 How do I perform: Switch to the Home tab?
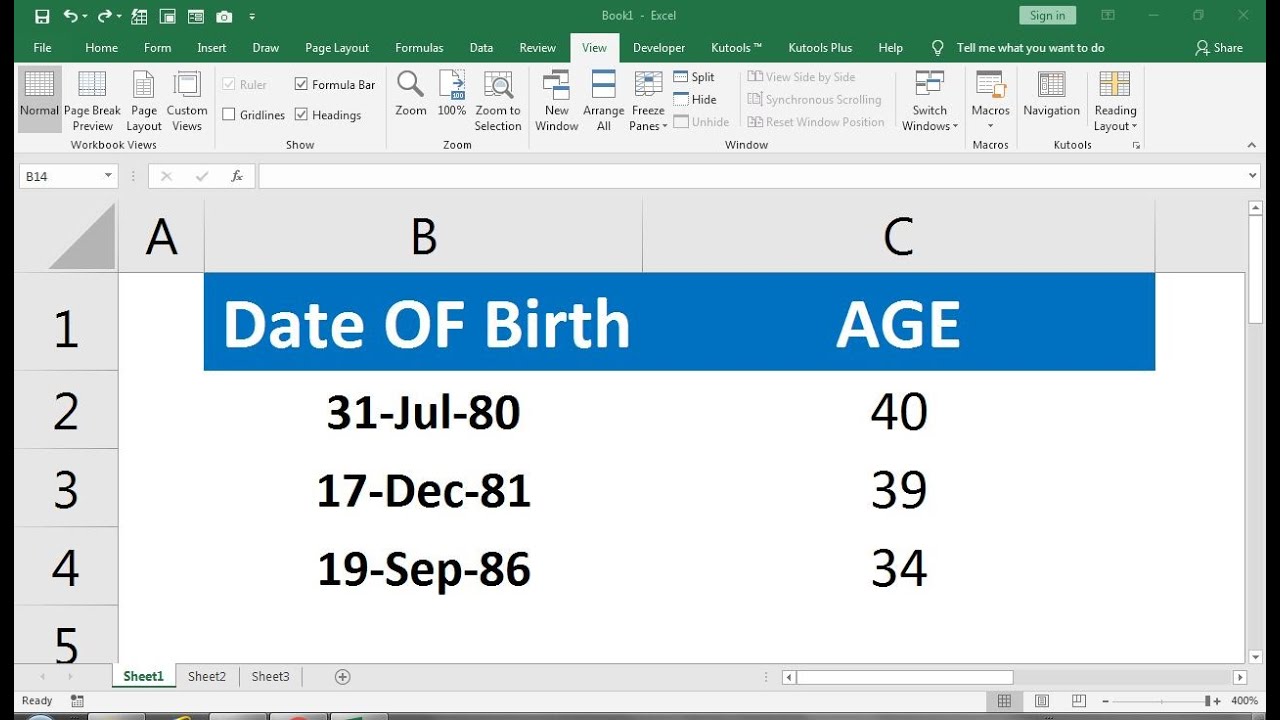[102, 47]
